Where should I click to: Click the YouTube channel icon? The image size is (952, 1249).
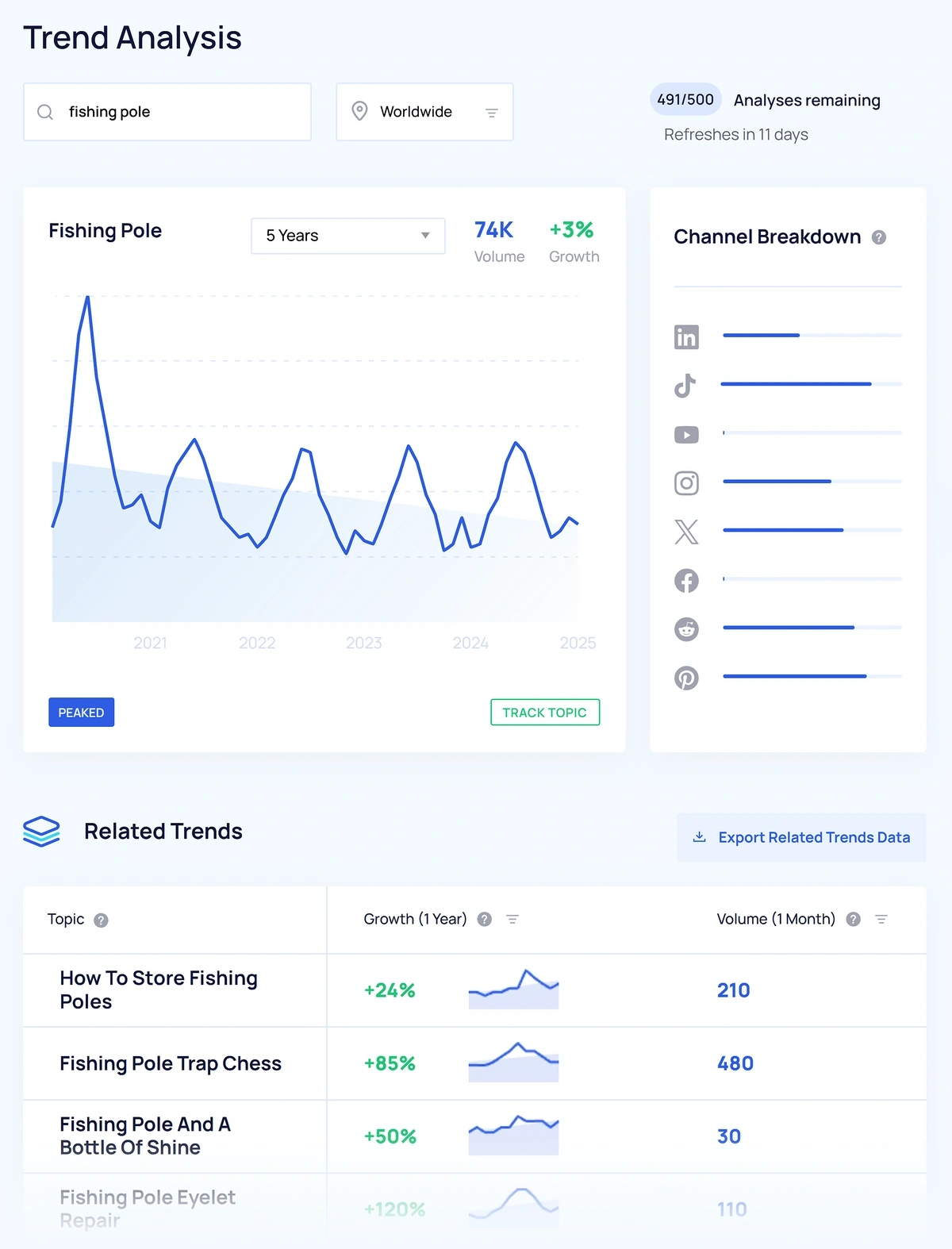(686, 435)
